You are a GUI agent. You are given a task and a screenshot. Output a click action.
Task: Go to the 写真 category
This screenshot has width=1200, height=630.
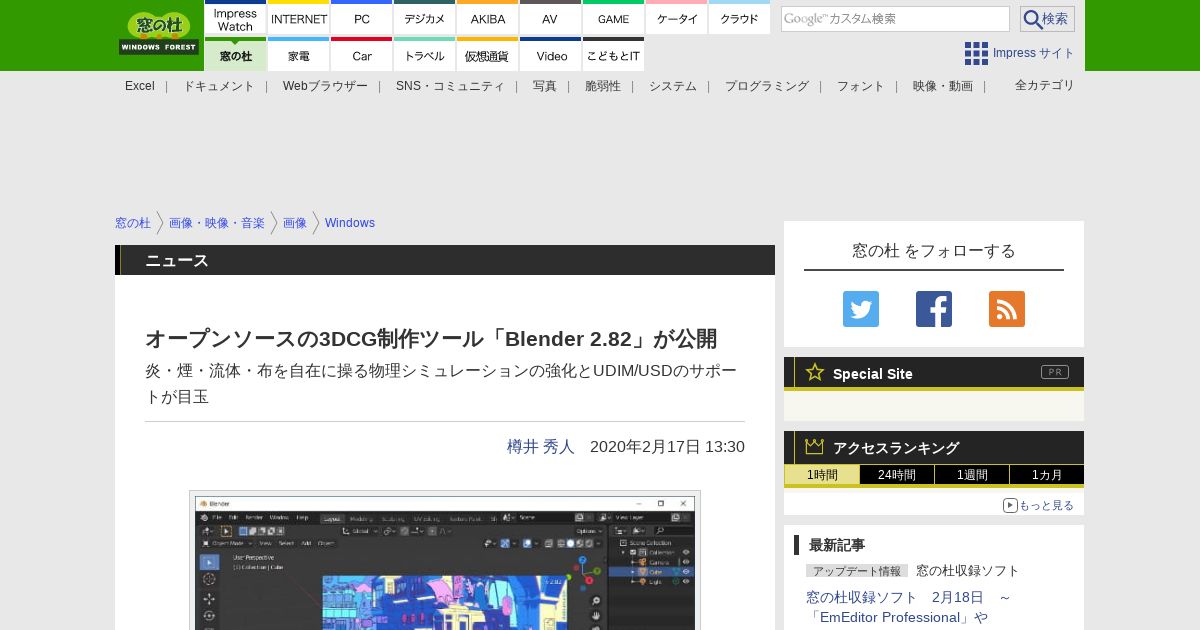[545, 86]
